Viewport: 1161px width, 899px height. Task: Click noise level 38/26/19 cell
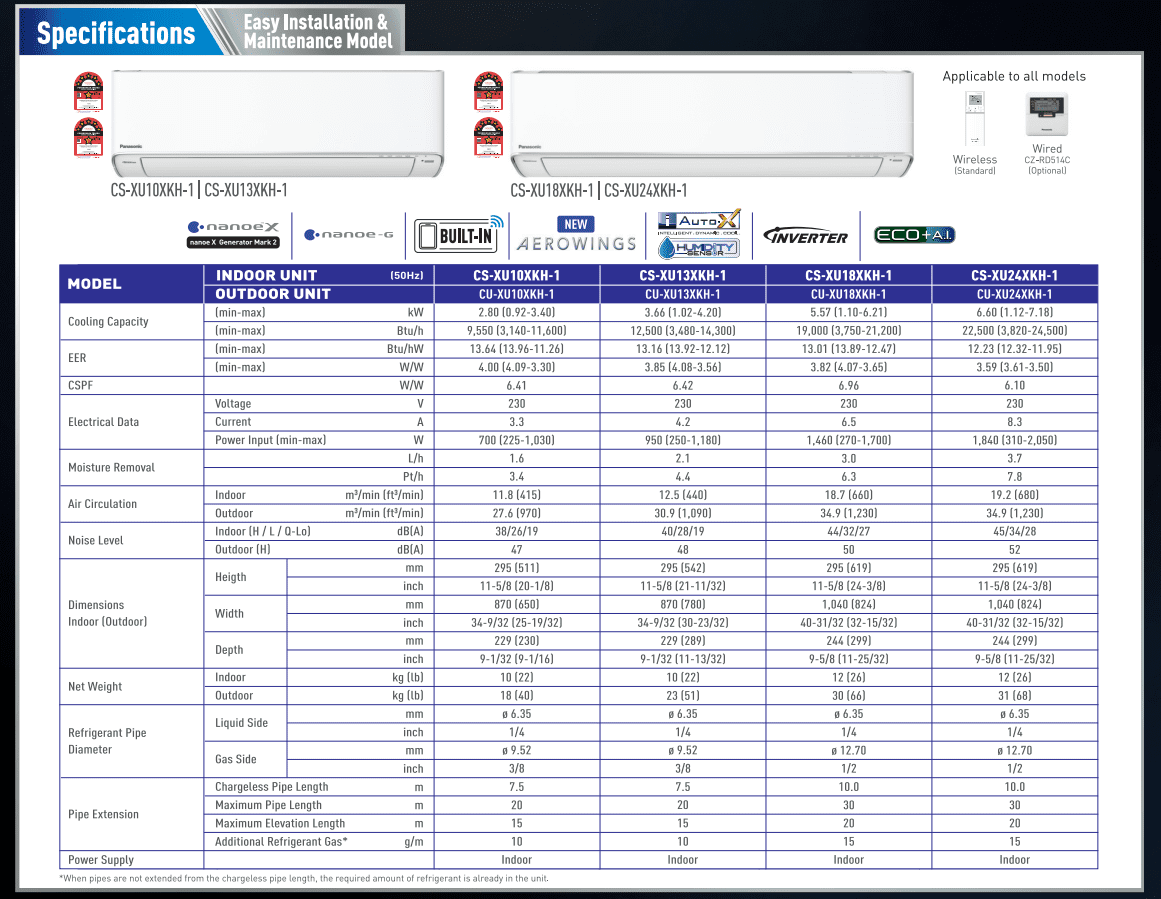(517, 531)
